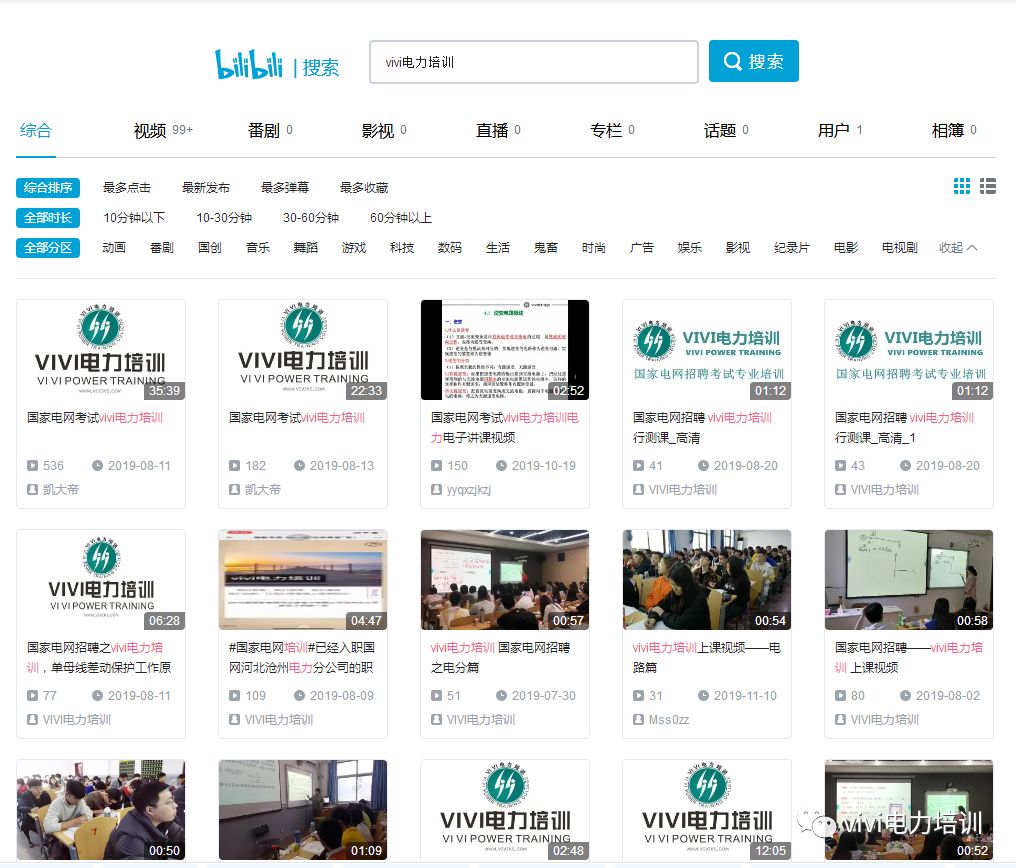The image size is (1016, 868).
Task: Open uploader 凯大帝 under the 35:39 video
Action: pos(61,490)
